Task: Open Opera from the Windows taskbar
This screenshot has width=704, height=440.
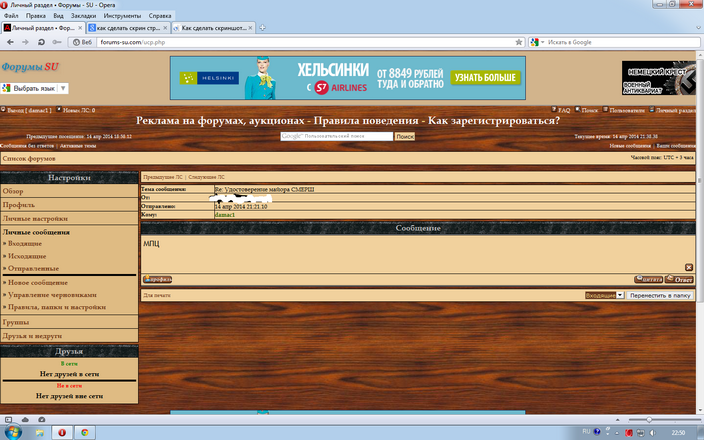Action: (x=62, y=432)
